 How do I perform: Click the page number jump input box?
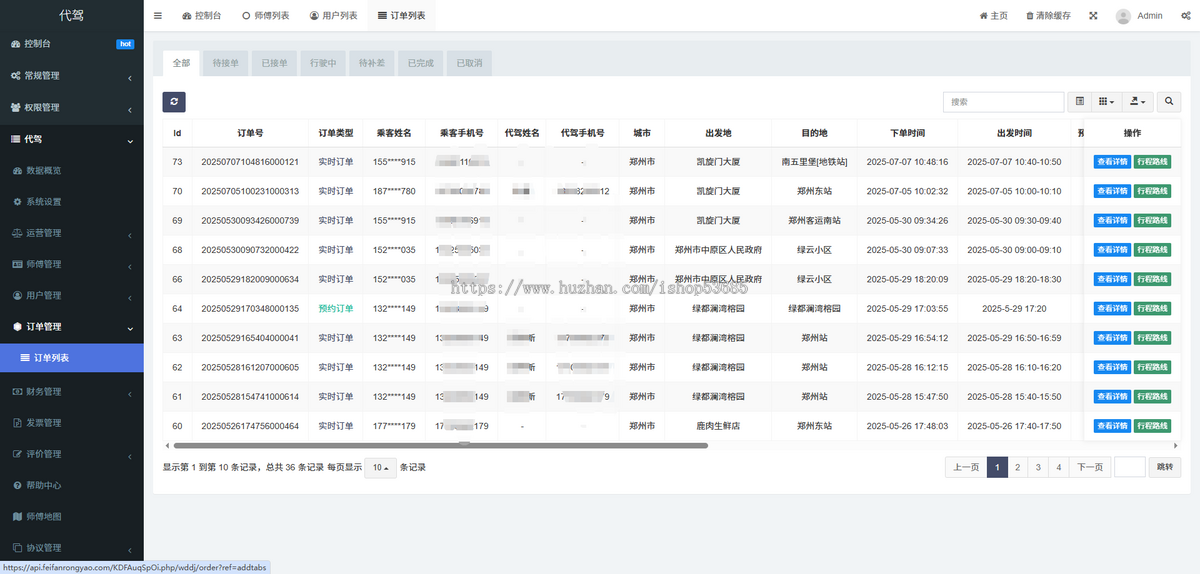pyautogui.click(x=1130, y=467)
